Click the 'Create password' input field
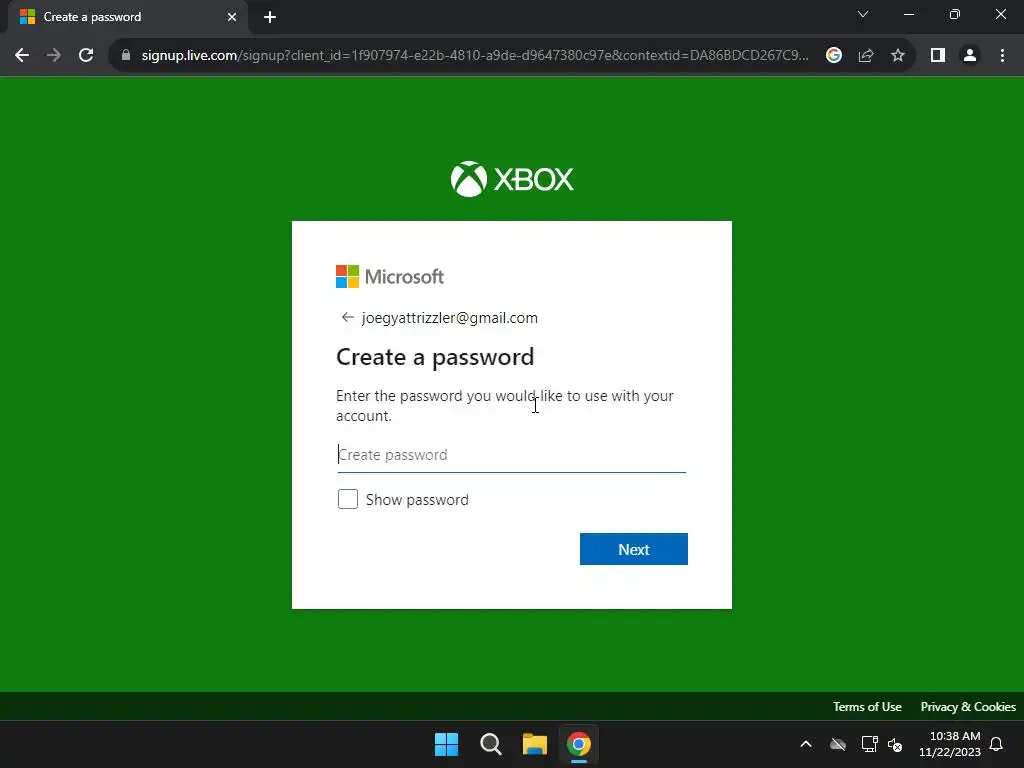The height and width of the screenshot is (768, 1024). (511, 455)
